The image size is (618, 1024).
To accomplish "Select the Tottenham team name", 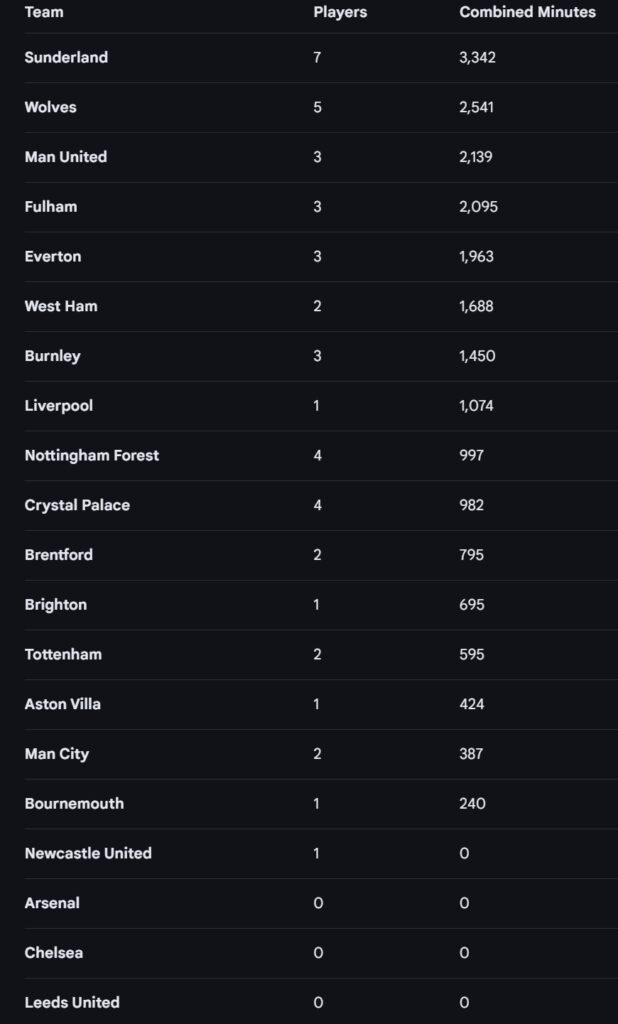I will (x=63, y=654).
